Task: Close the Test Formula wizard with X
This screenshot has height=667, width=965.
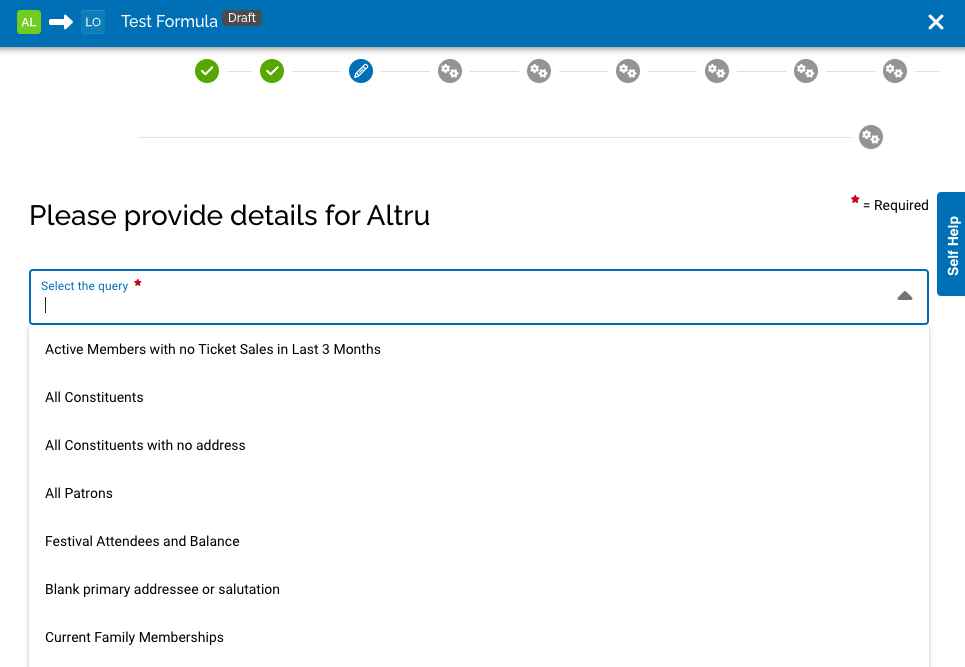Action: coord(936,22)
